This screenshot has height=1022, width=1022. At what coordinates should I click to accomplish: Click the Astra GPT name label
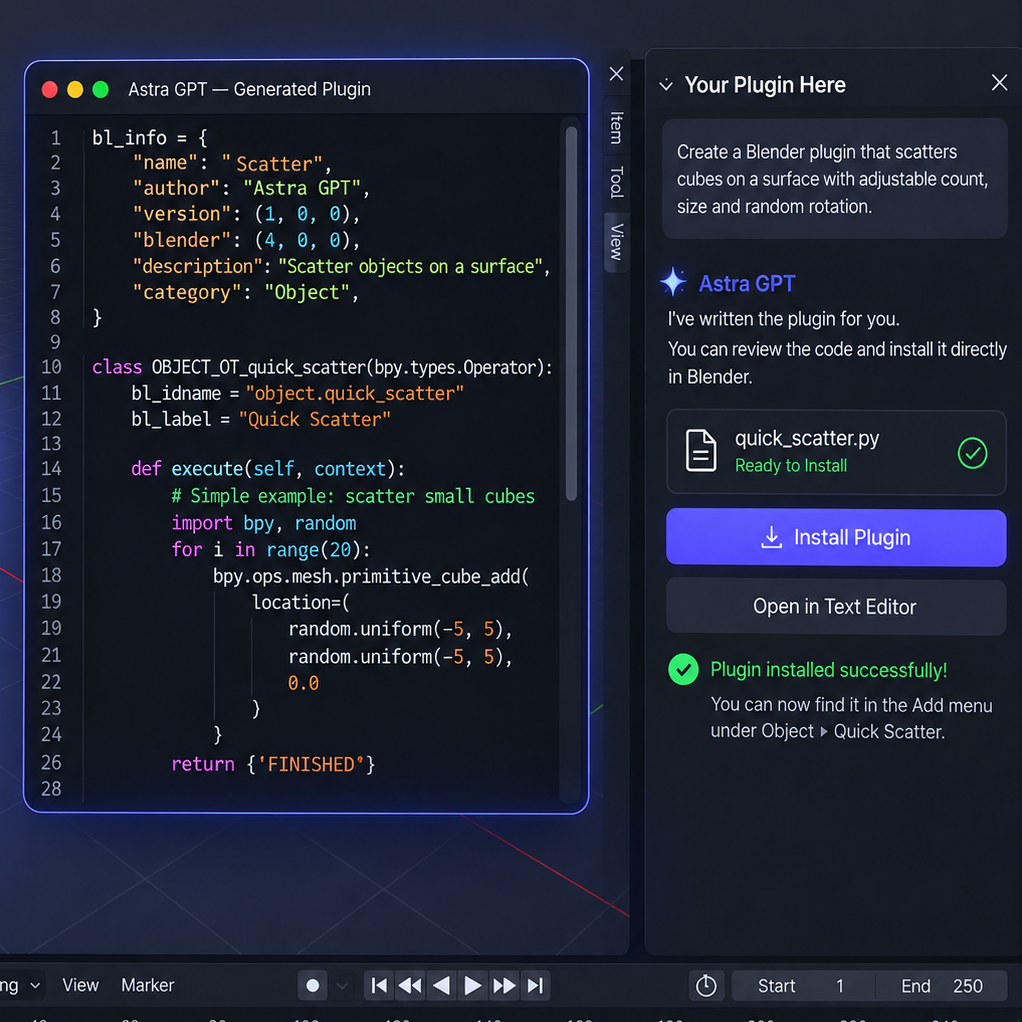(747, 284)
